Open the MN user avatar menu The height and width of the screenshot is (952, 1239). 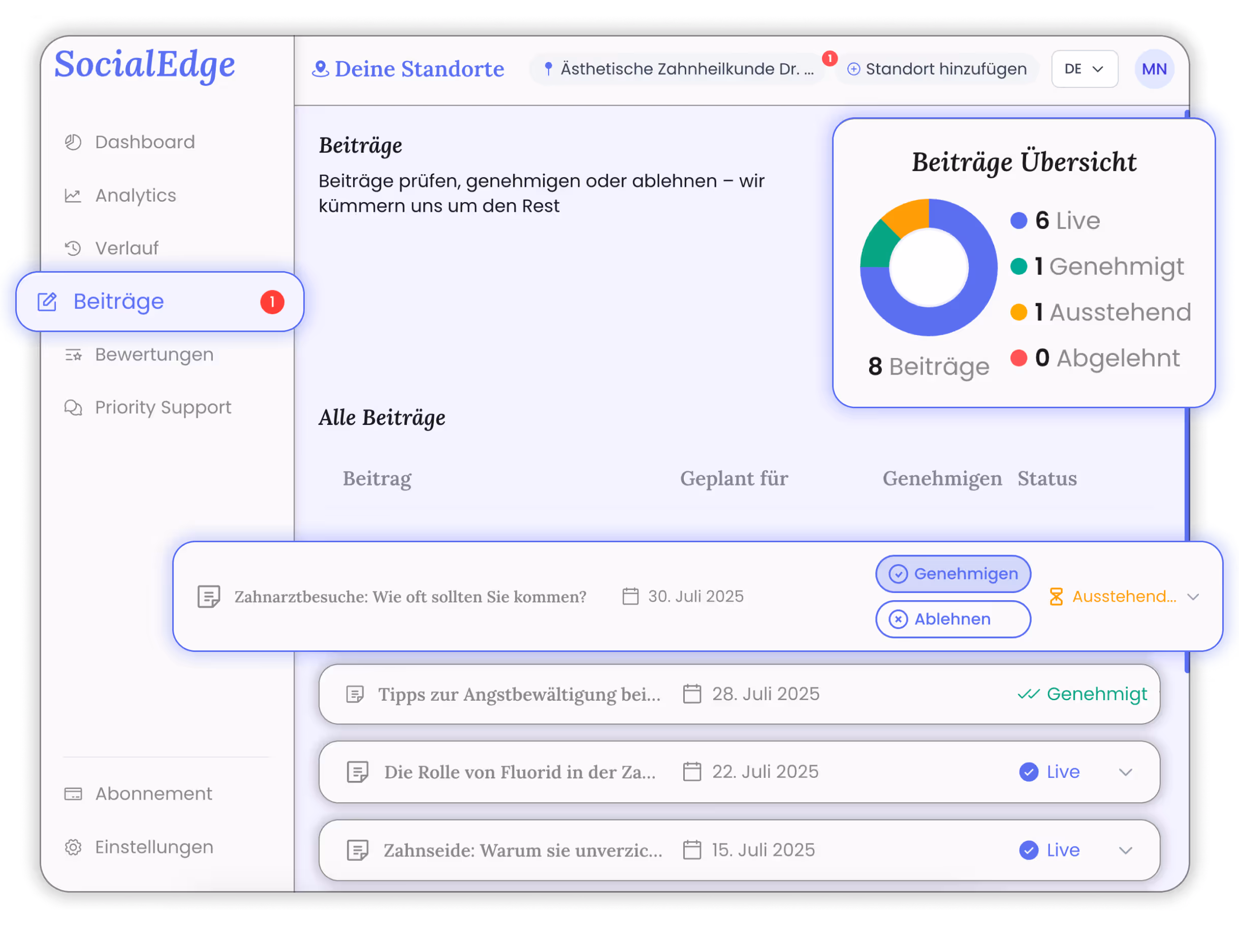coord(1154,69)
